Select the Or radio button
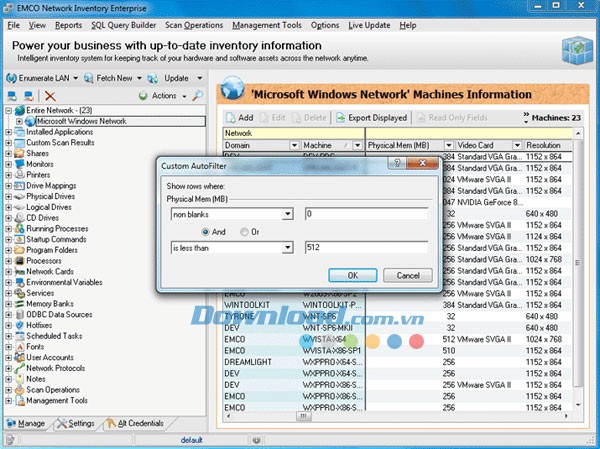Screen dimensions: 600x449 (x=244, y=232)
